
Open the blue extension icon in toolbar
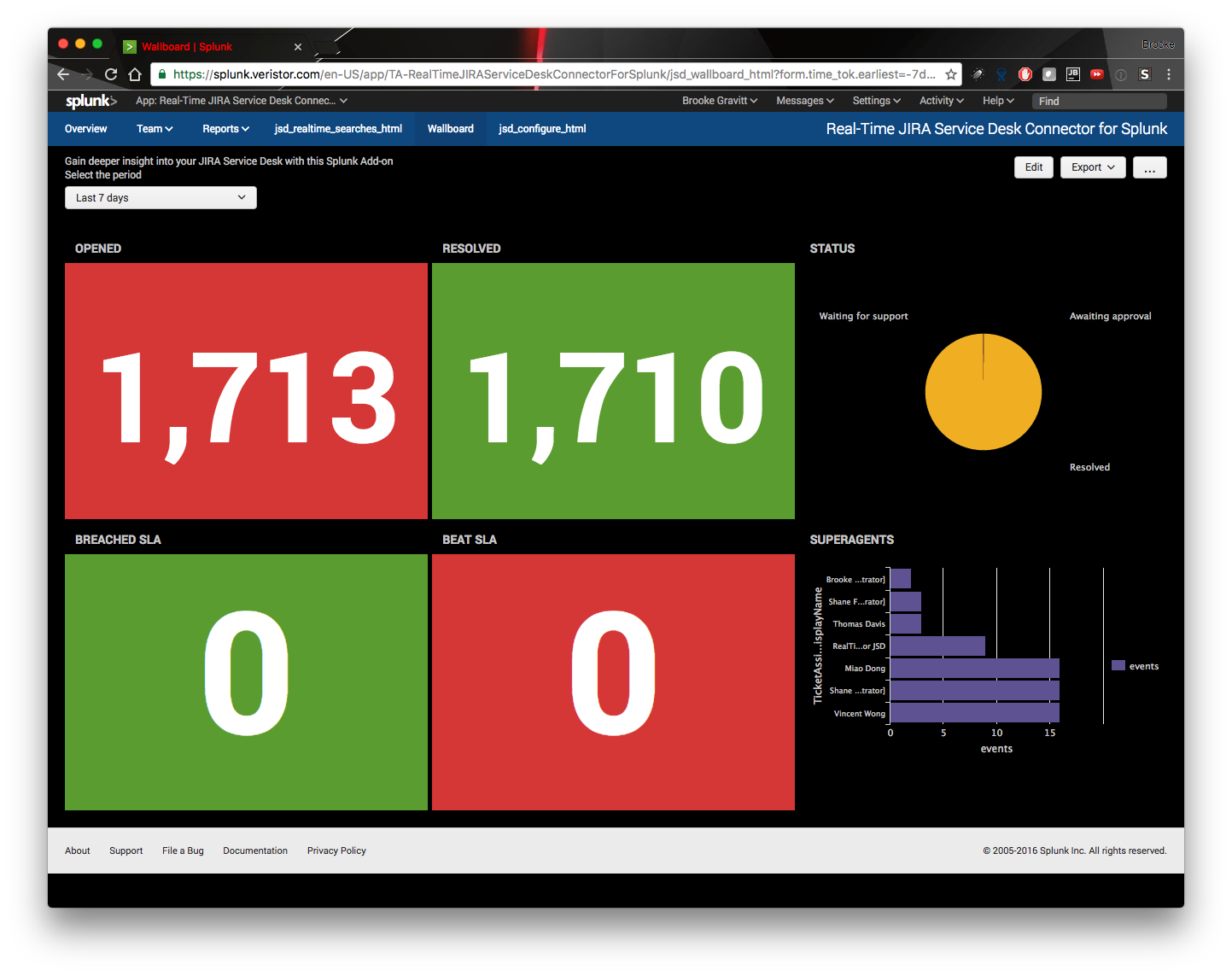pos(1001,74)
